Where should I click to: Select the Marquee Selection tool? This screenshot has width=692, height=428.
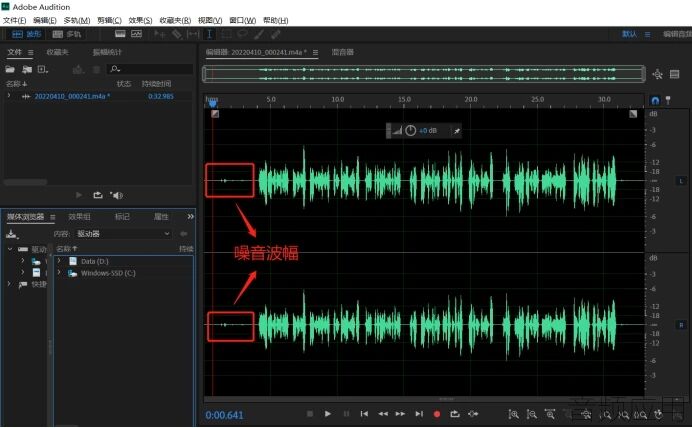[x=226, y=34]
